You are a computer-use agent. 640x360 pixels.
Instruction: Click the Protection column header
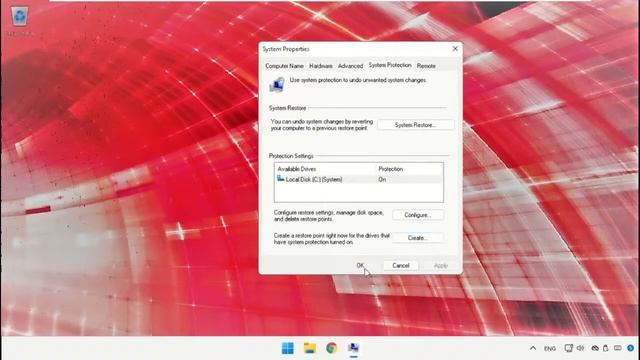tap(409, 169)
